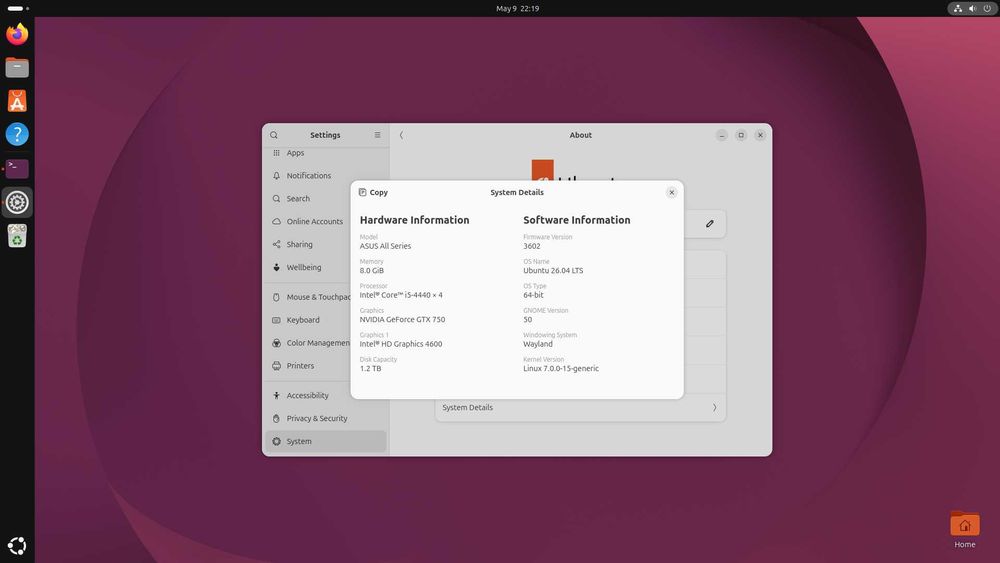The width and height of the screenshot is (1000, 563).
Task: Show applications via Ubuntu logo
Action: pos(17,546)
